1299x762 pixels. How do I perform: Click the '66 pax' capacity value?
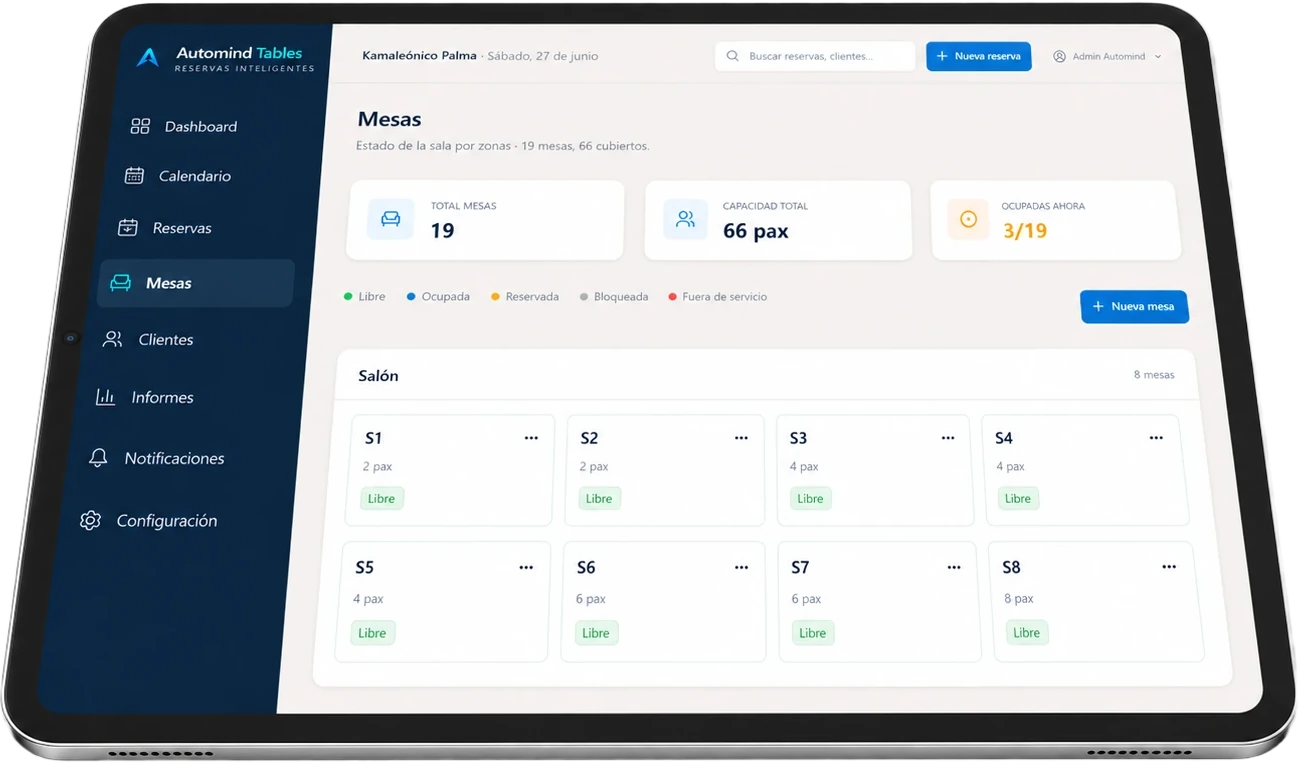(x=756, y=231)
